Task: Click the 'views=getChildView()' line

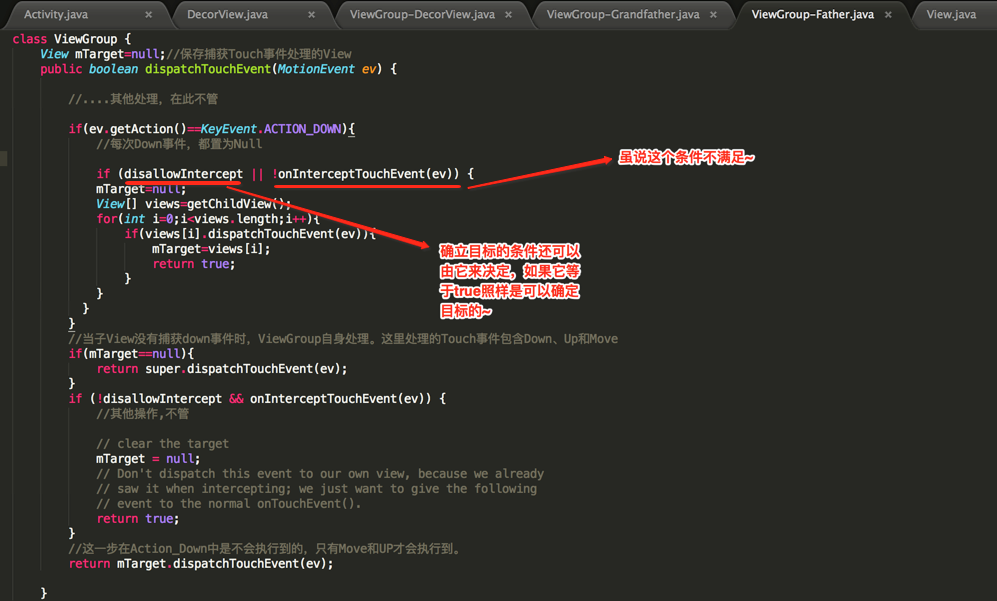Action: coord(193,204)
